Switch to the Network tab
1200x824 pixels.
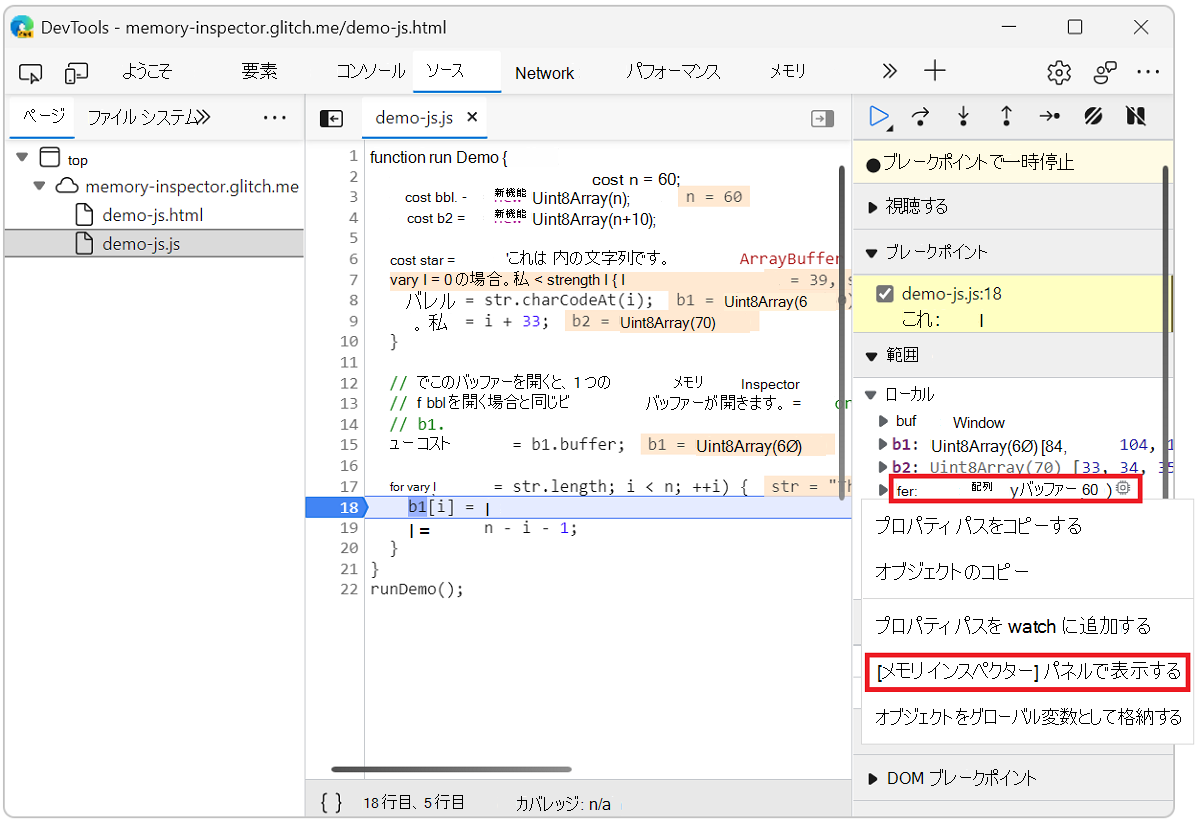point(543,72)
